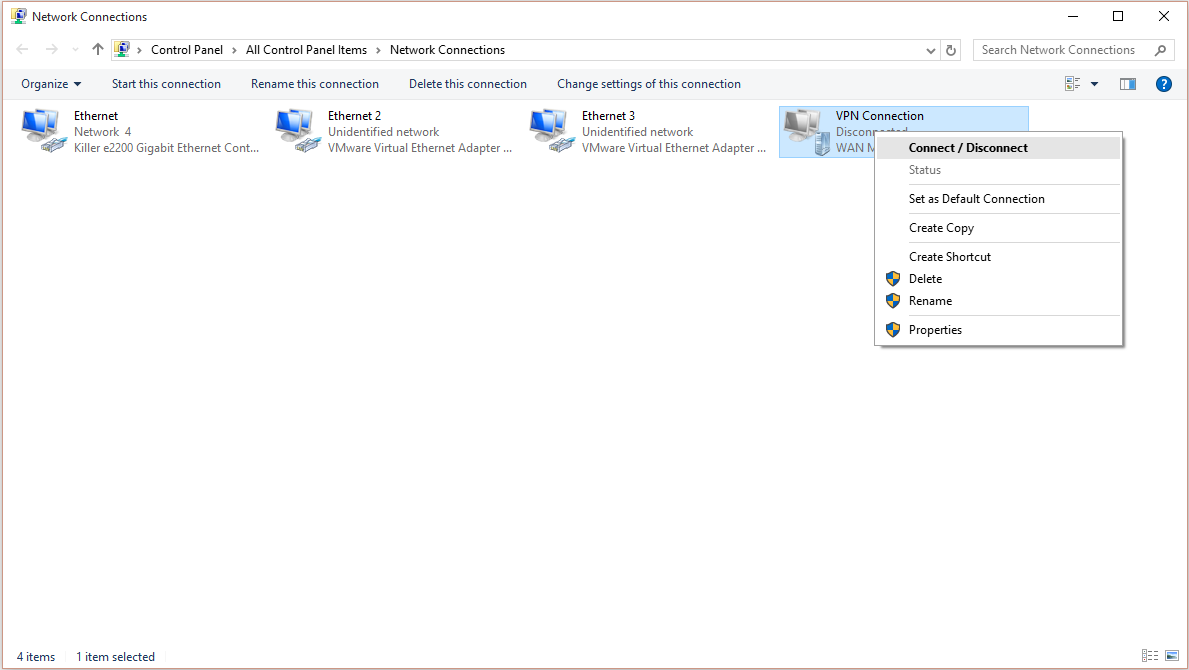Choose Connect / Disconnect from context menu
This screenshot has height=670, width=1189.
coord(967,147)
